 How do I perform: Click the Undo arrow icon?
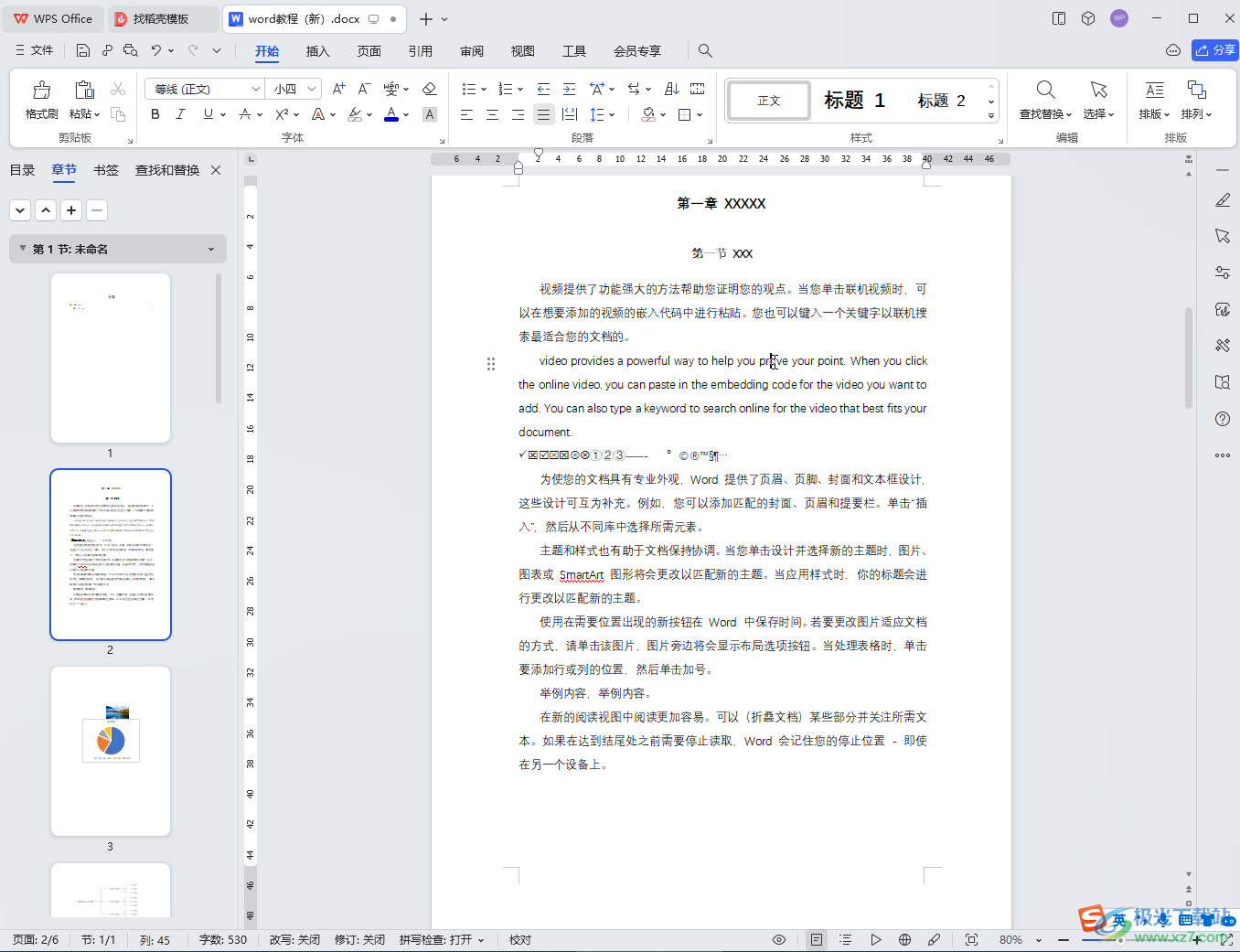coord(156,50)
